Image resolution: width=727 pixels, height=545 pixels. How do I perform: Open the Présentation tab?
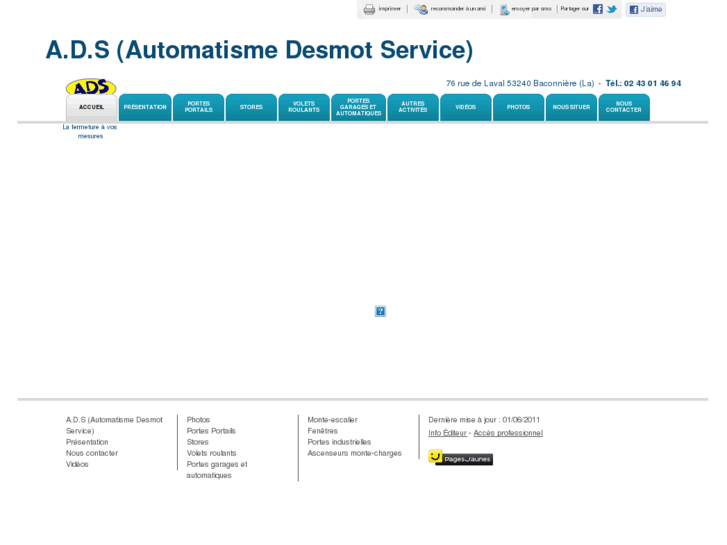145,107
